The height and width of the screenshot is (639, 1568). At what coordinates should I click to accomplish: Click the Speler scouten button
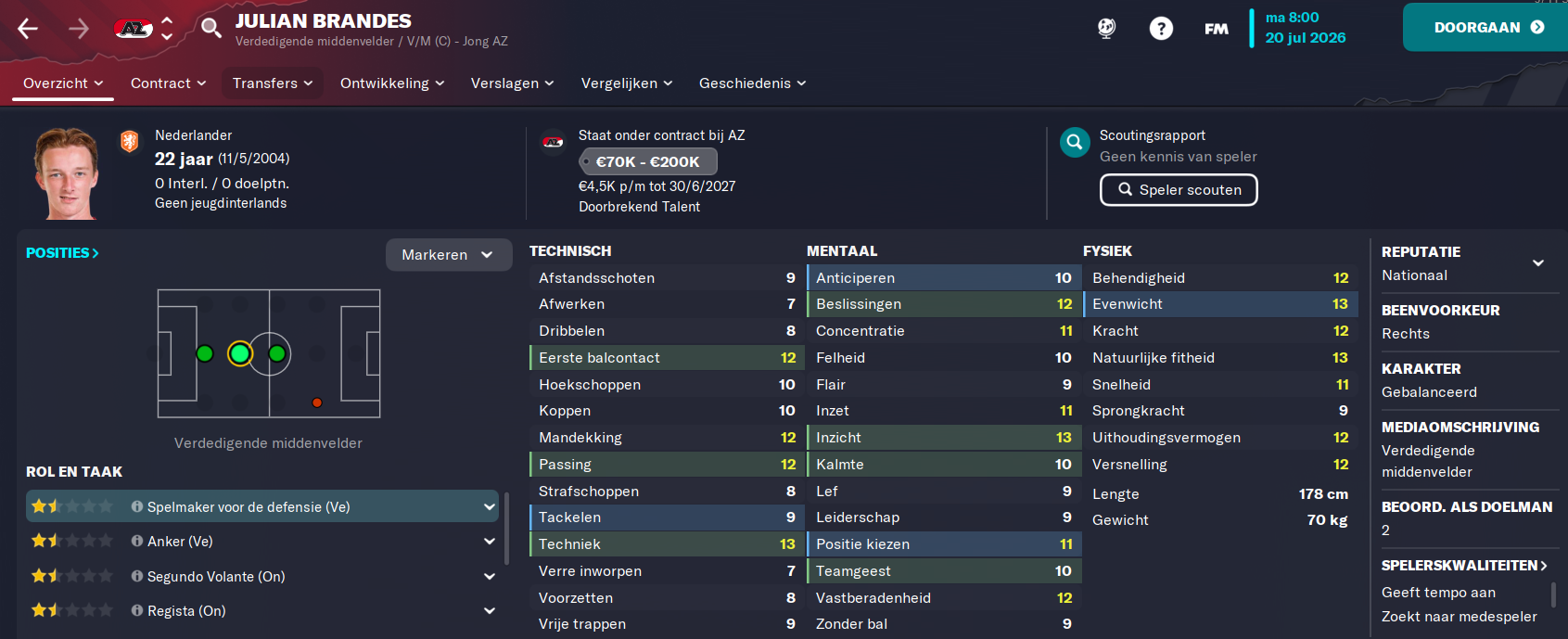click(1179, 190)
